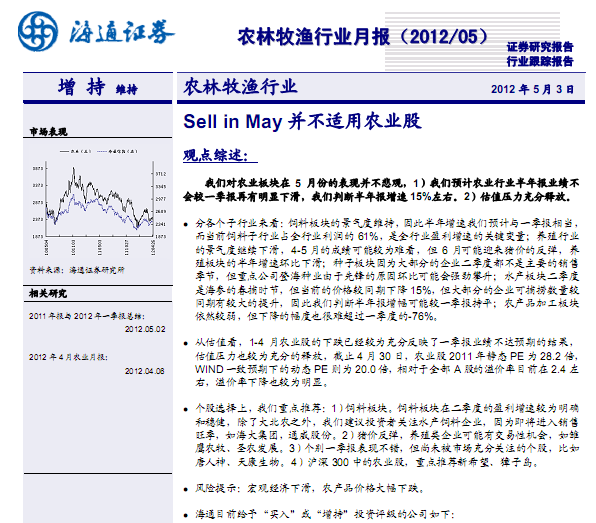Open related report 2011 年报与 2012 年一季报总结

87,316
